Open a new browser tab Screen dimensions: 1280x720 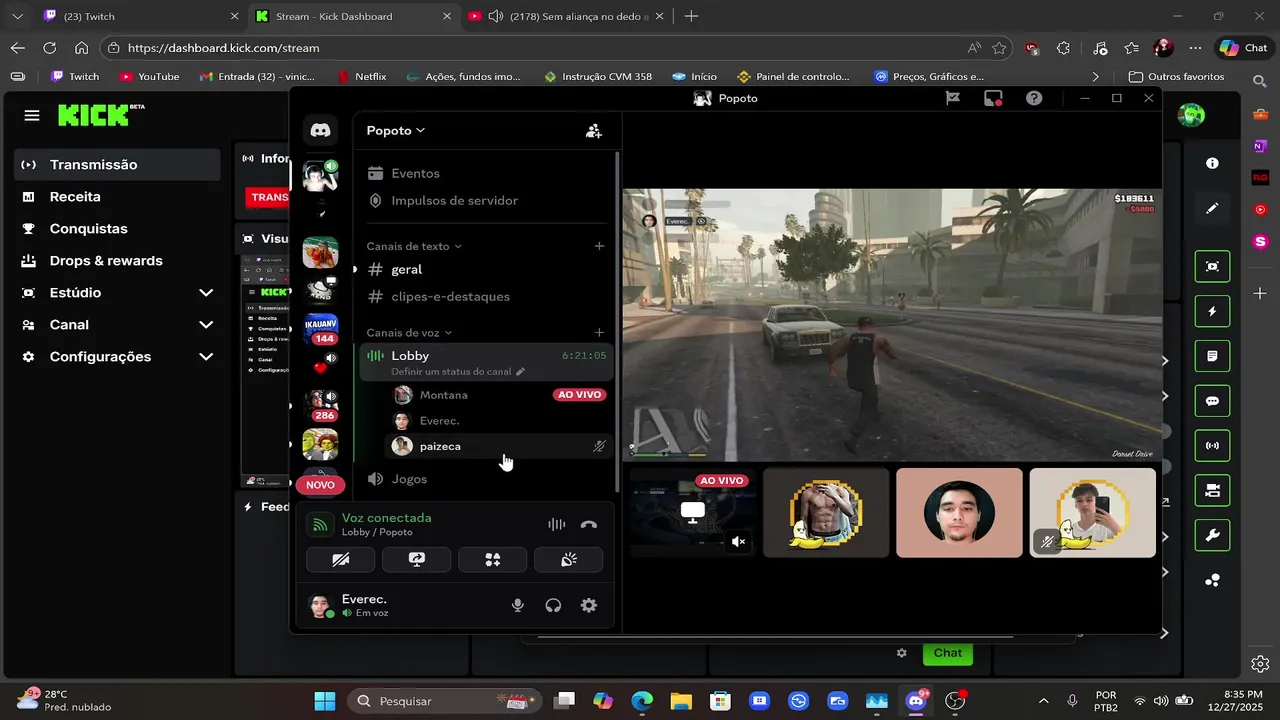(691, 16)
